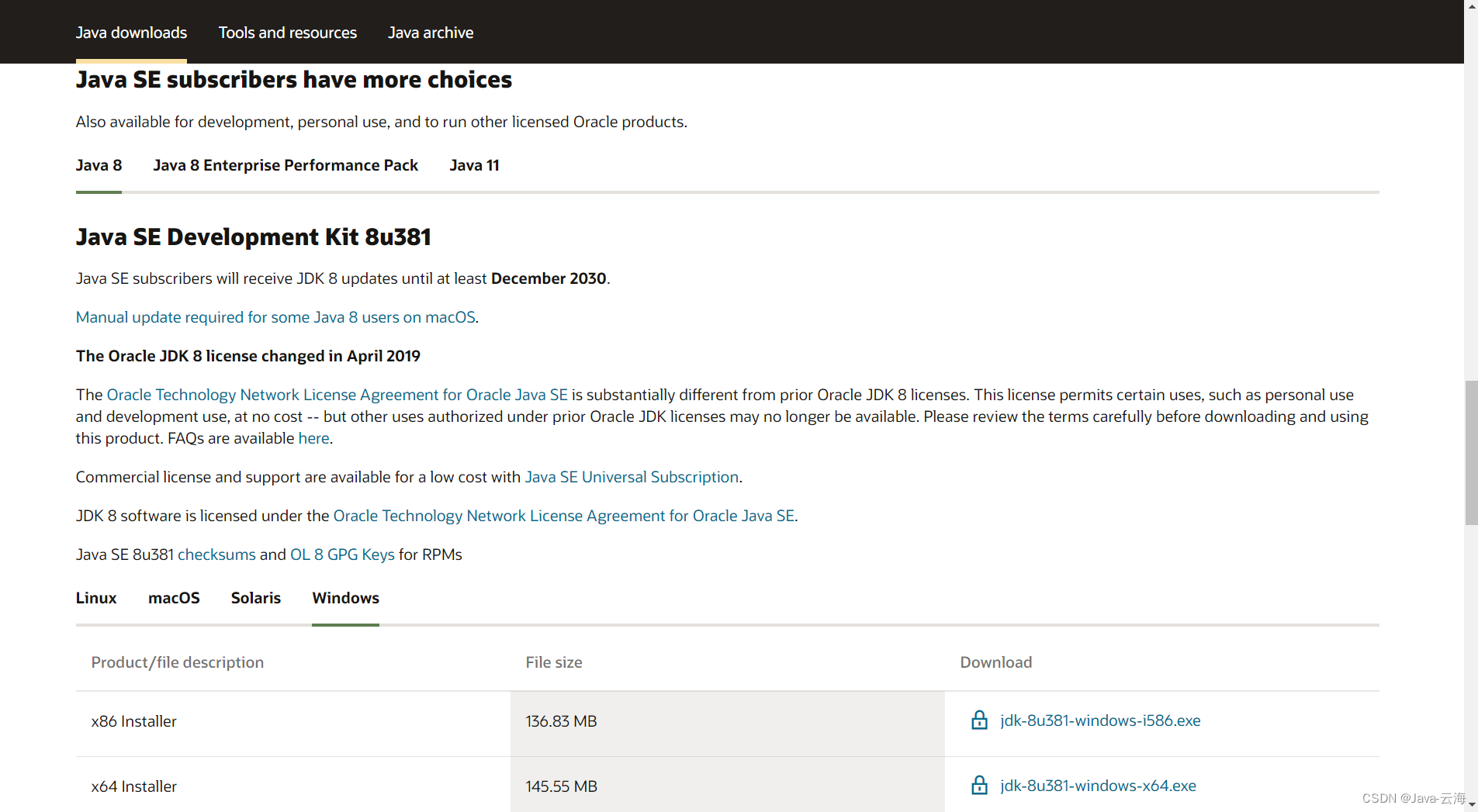Image resolution: width=1478 pixels, height=812 pixels.
Task: Open the license agreement link in the JDK 8 software sentence
Action: coord(563,516)
